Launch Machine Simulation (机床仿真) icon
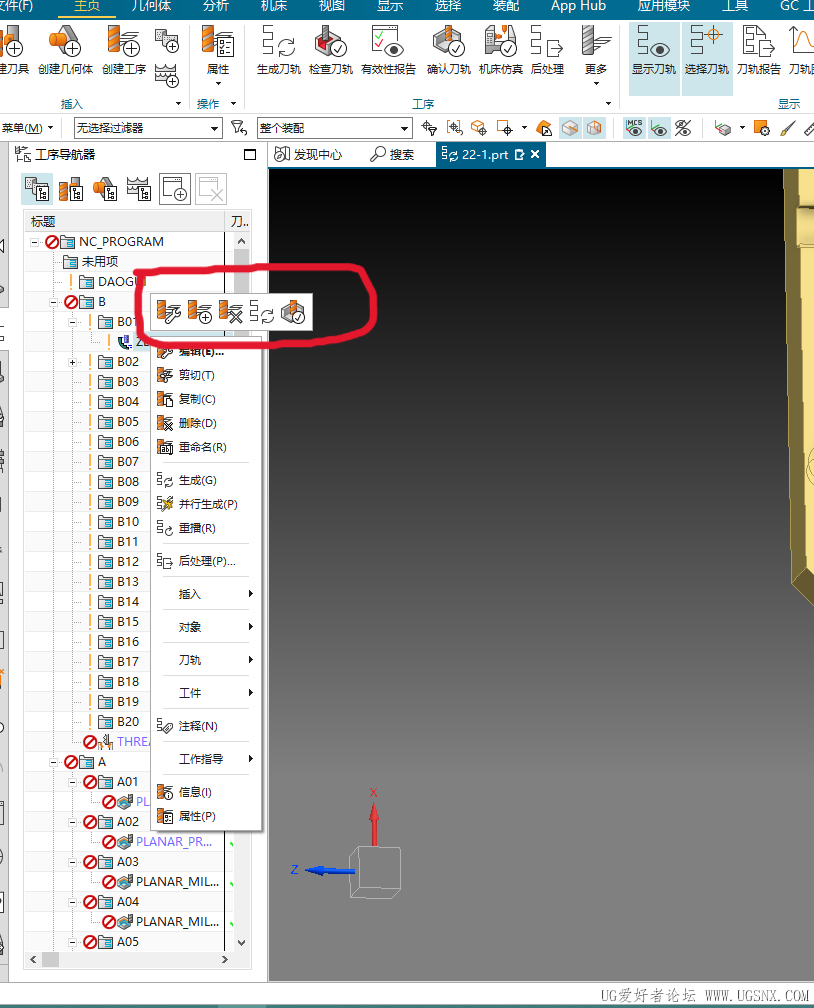Viewport: 814px width, 1008px height. coord(501,50)
